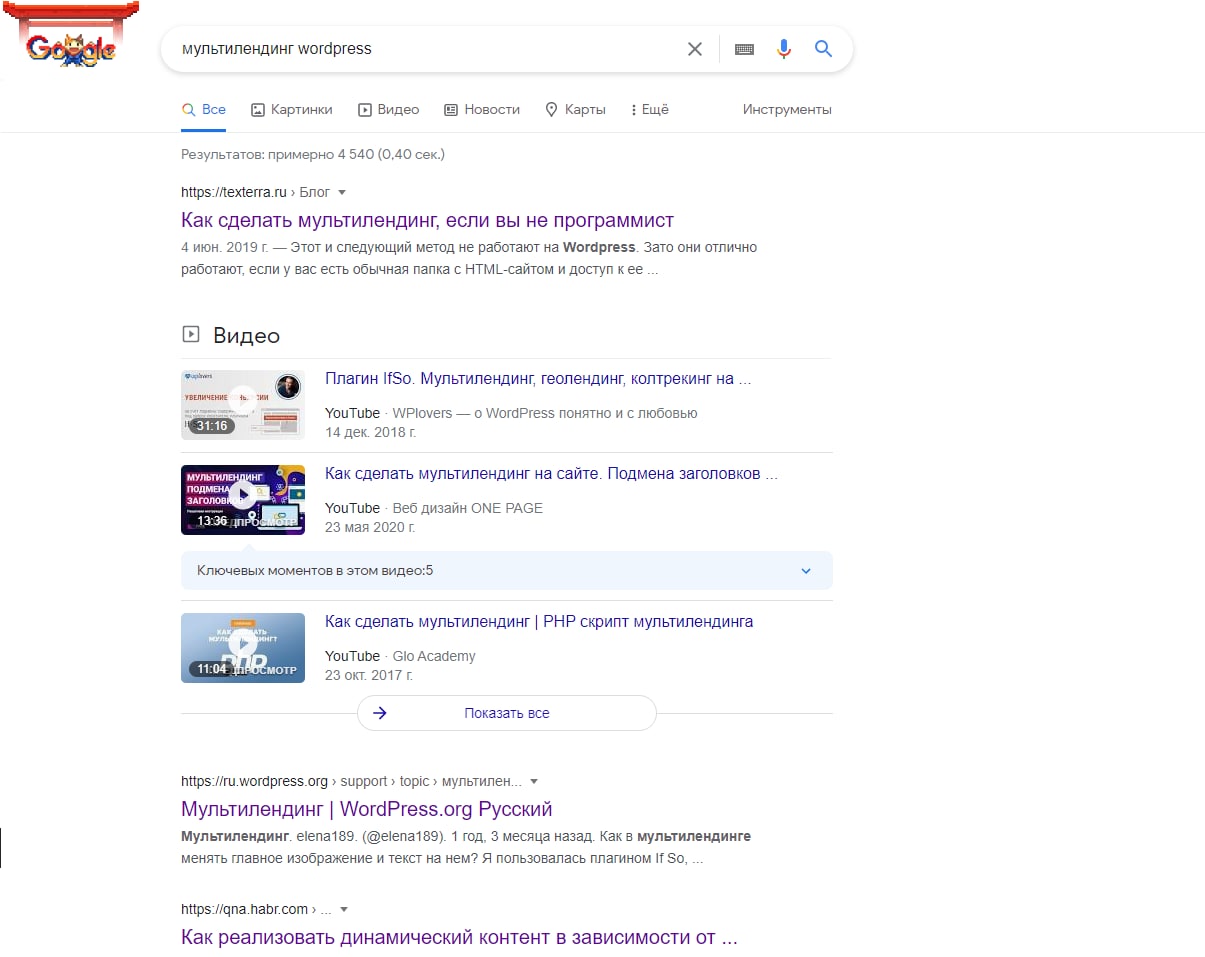Open 'Мультилендинг | WordPress.org Русский' result
Viewport: 1205px width, 957px height.
[366, 809]
